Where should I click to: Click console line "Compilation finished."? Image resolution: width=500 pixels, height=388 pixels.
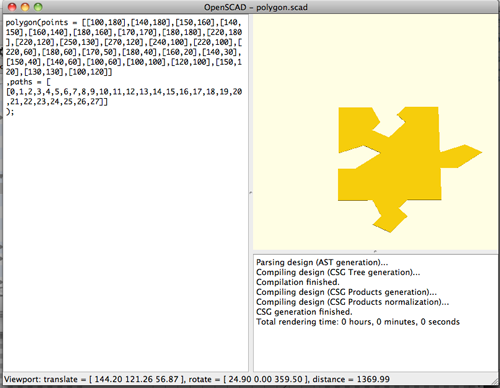[298, 282]
